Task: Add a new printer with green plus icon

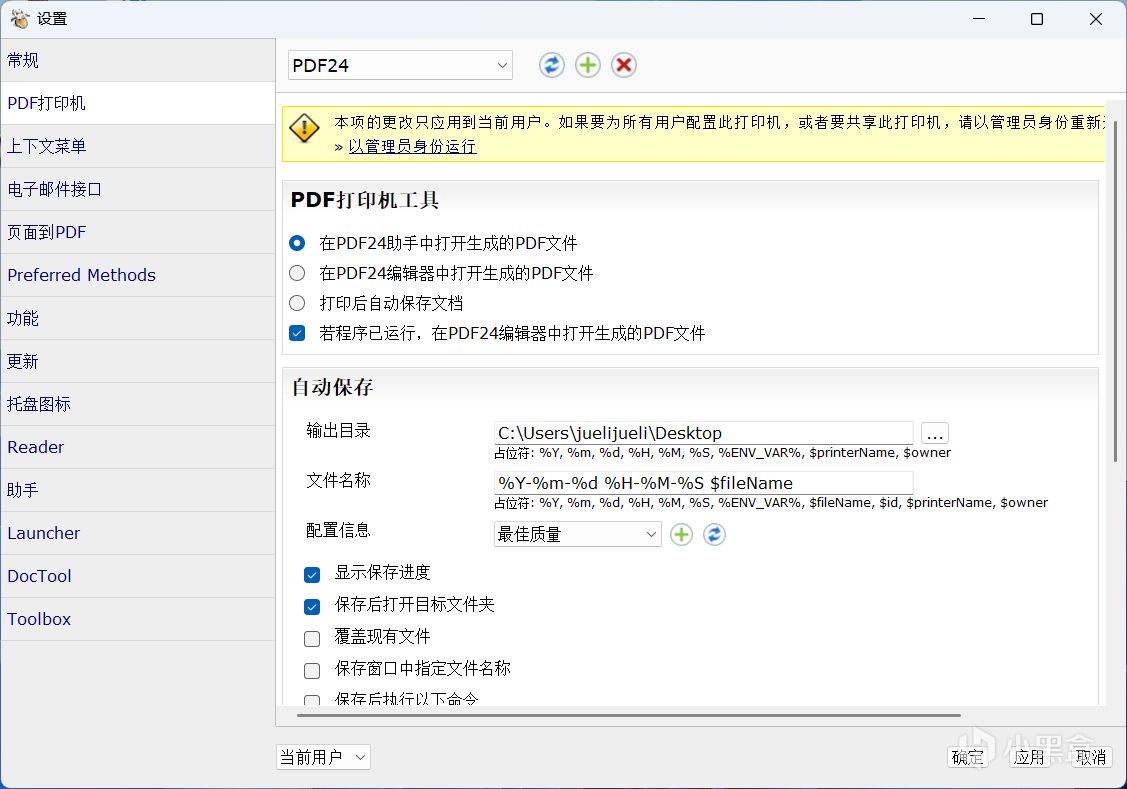Action: click(587, 65)
